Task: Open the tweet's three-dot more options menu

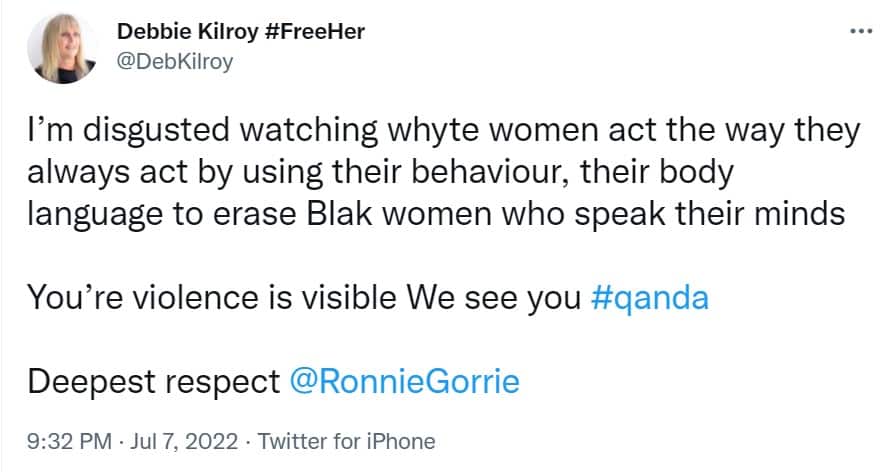Action: pos(859,31)
